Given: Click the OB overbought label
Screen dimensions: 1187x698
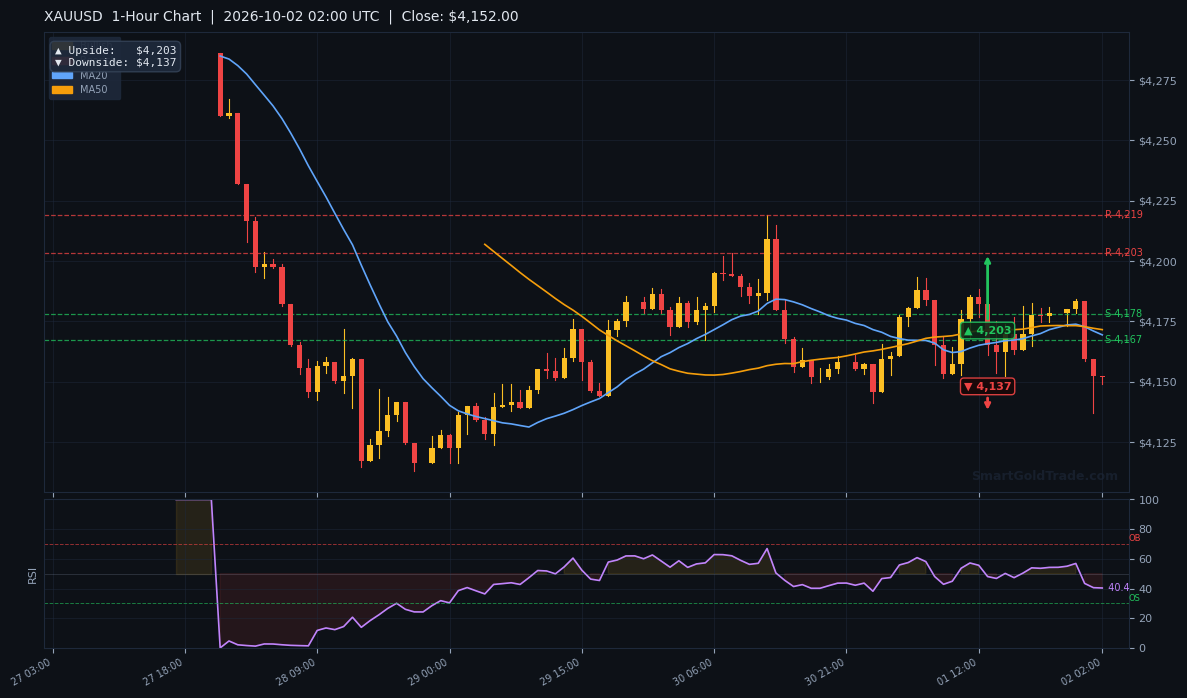Looking at the screenshot, I should click(1134, 538).
